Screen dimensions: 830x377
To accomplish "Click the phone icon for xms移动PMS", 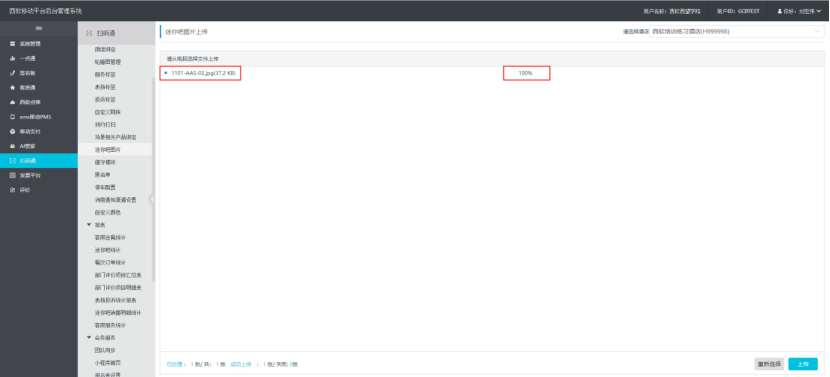I will pos(12,116).
